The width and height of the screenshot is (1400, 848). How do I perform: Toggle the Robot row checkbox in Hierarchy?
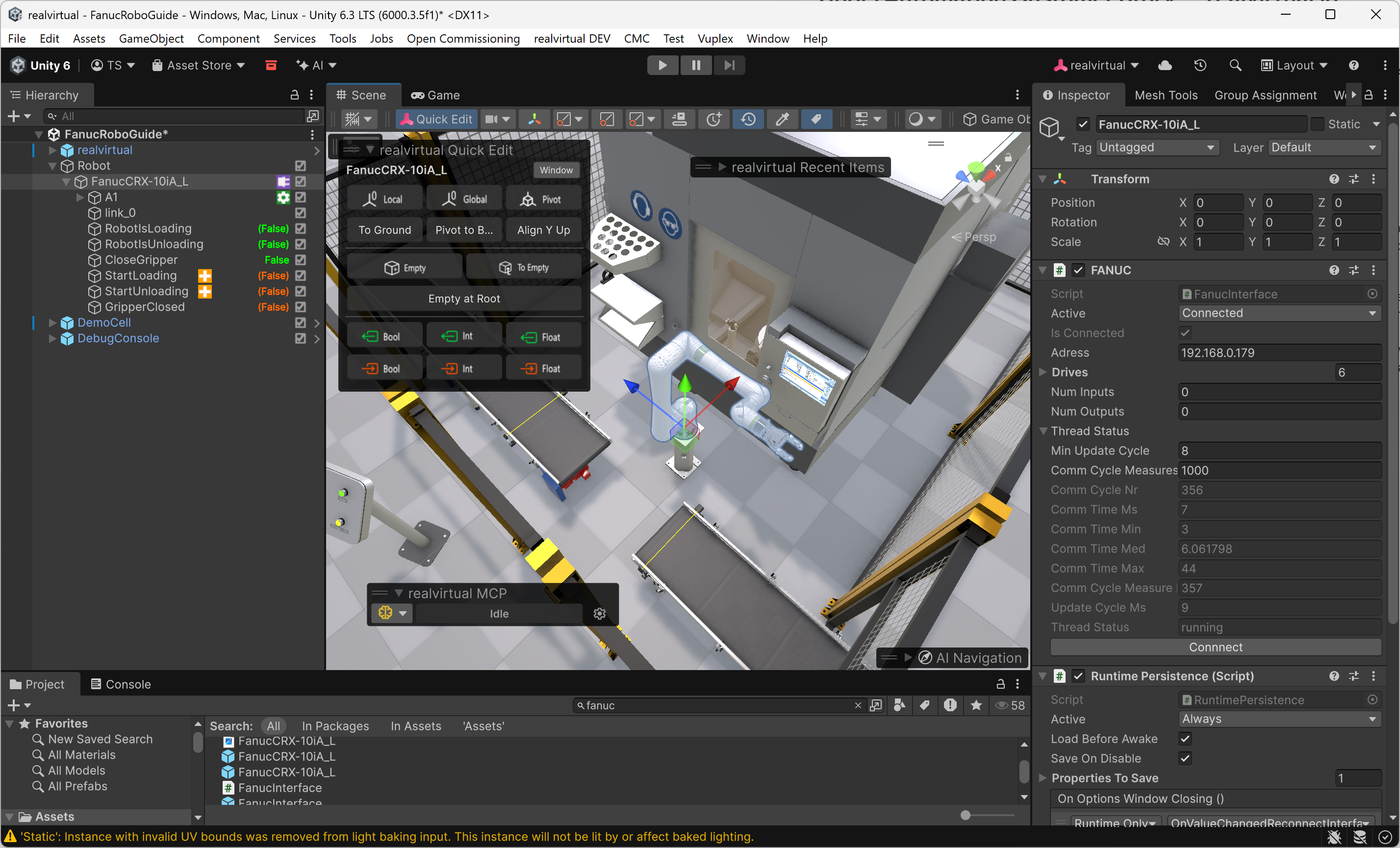click(301, 166)
